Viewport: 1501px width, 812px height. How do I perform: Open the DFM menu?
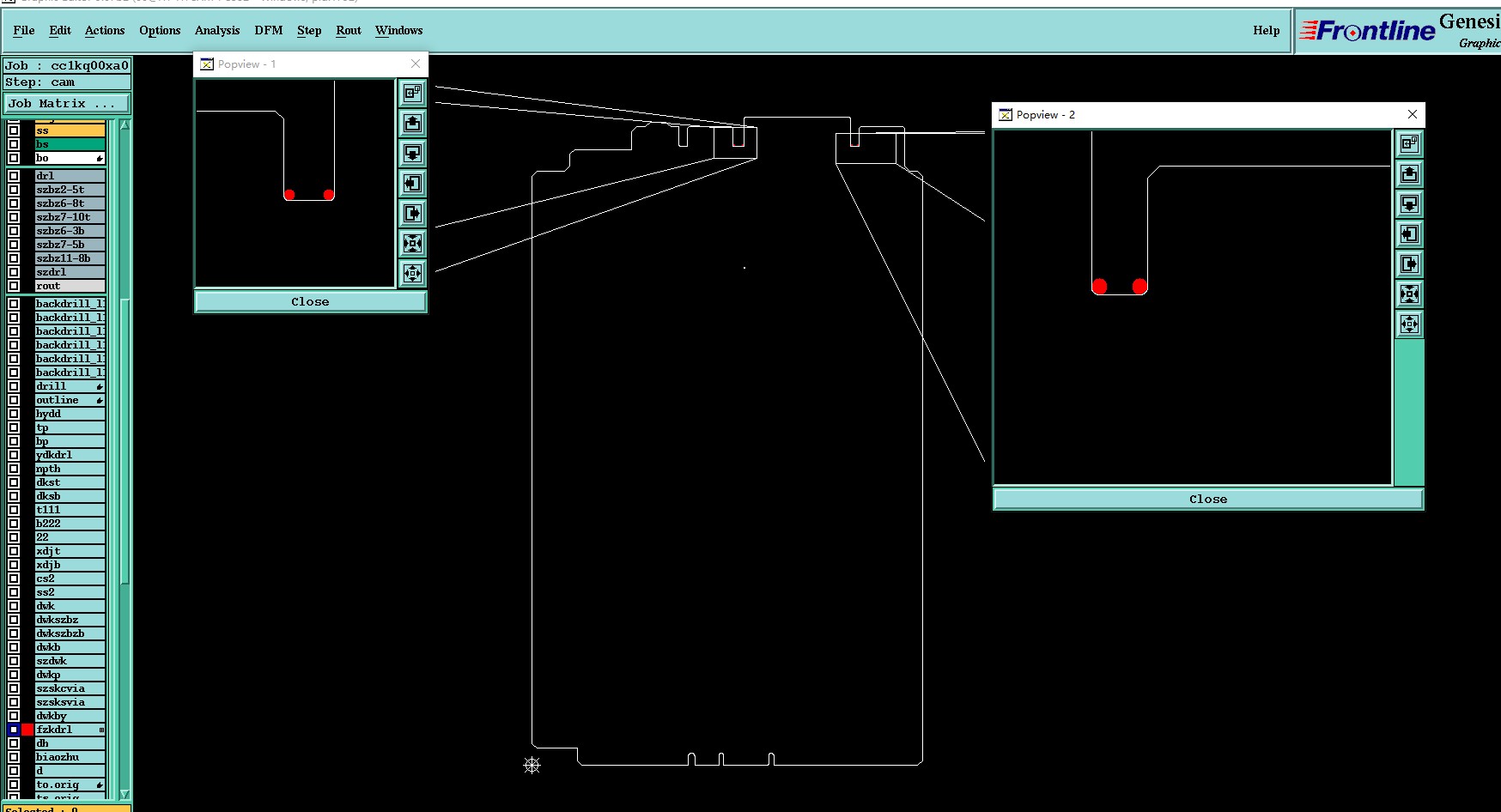[x=269, y=31]
